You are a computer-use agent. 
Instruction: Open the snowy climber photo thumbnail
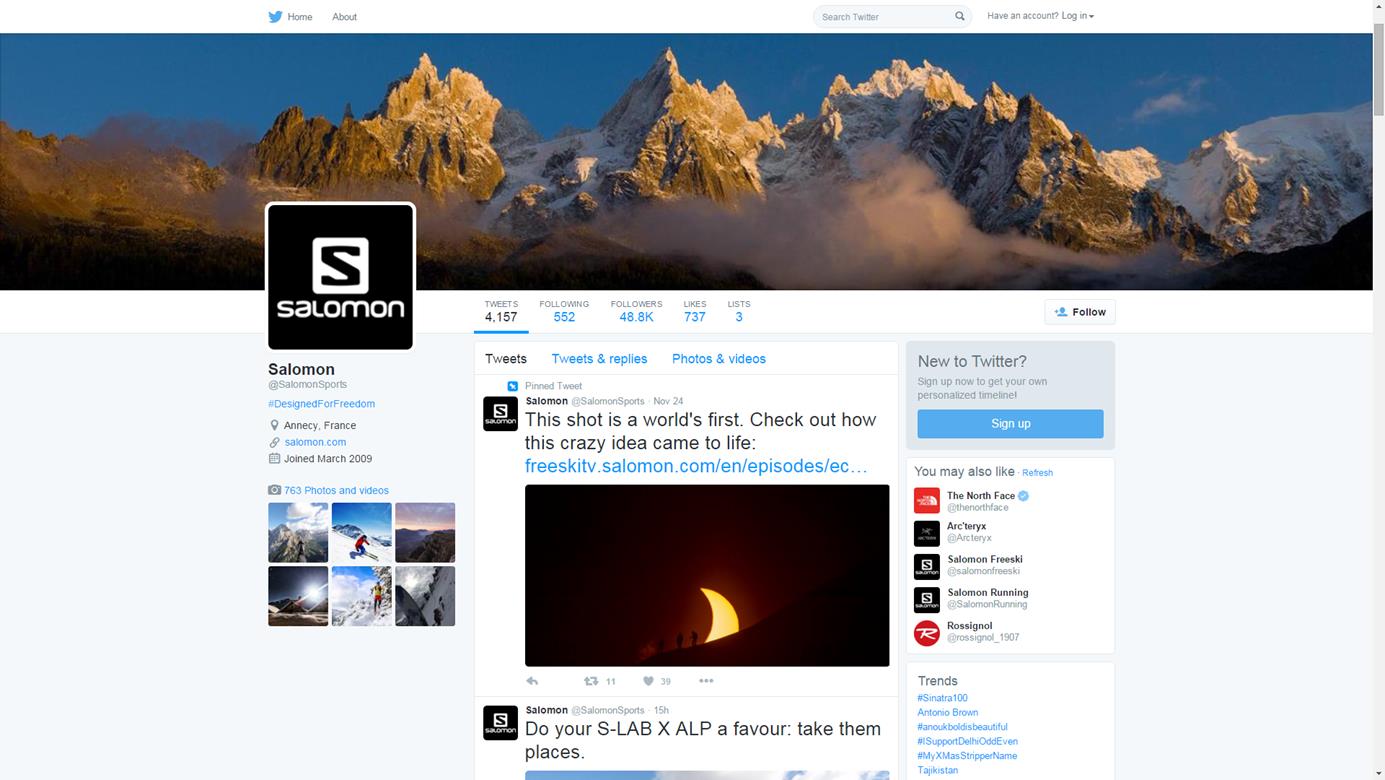361,596
